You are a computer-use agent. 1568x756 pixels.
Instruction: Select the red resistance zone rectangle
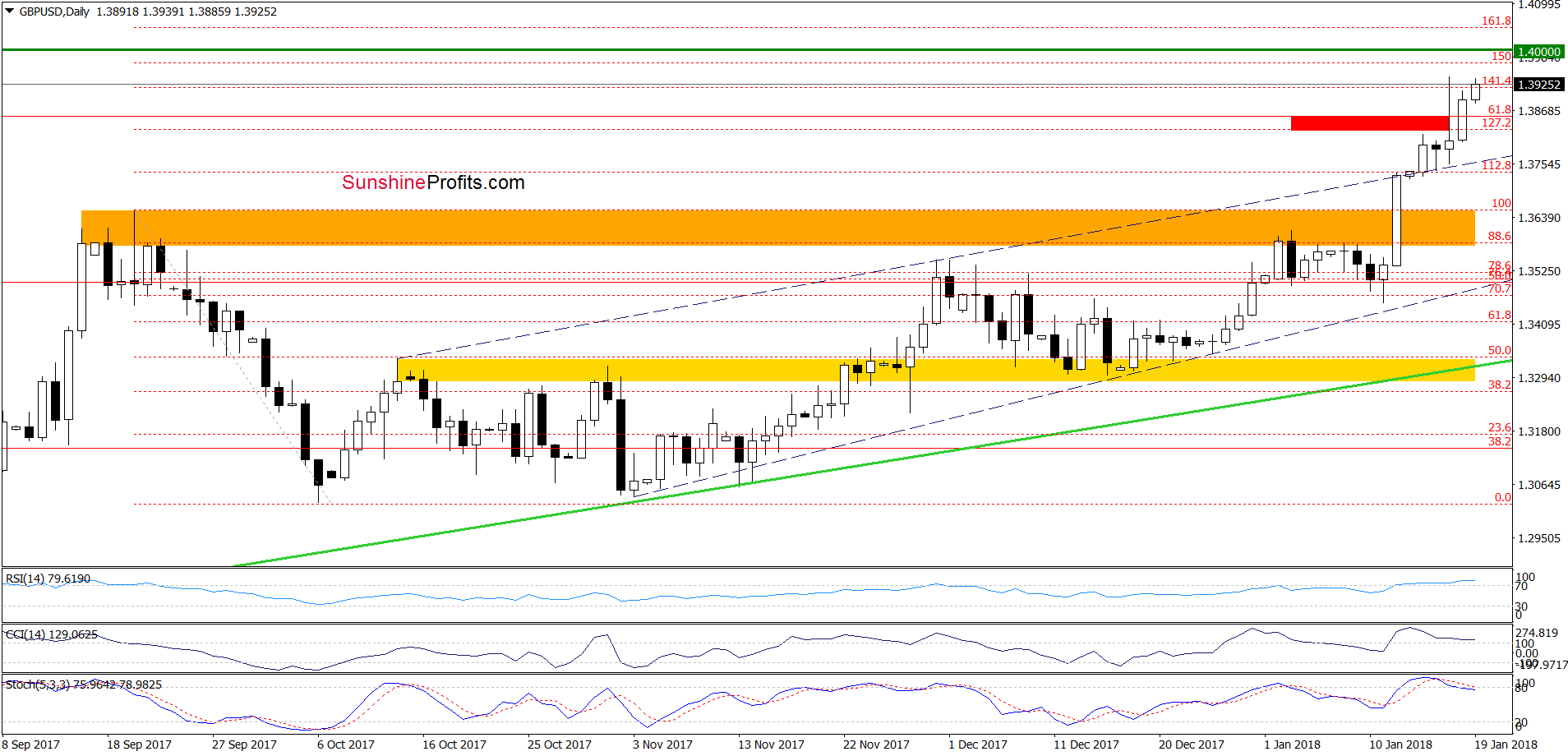[1370, 123]
